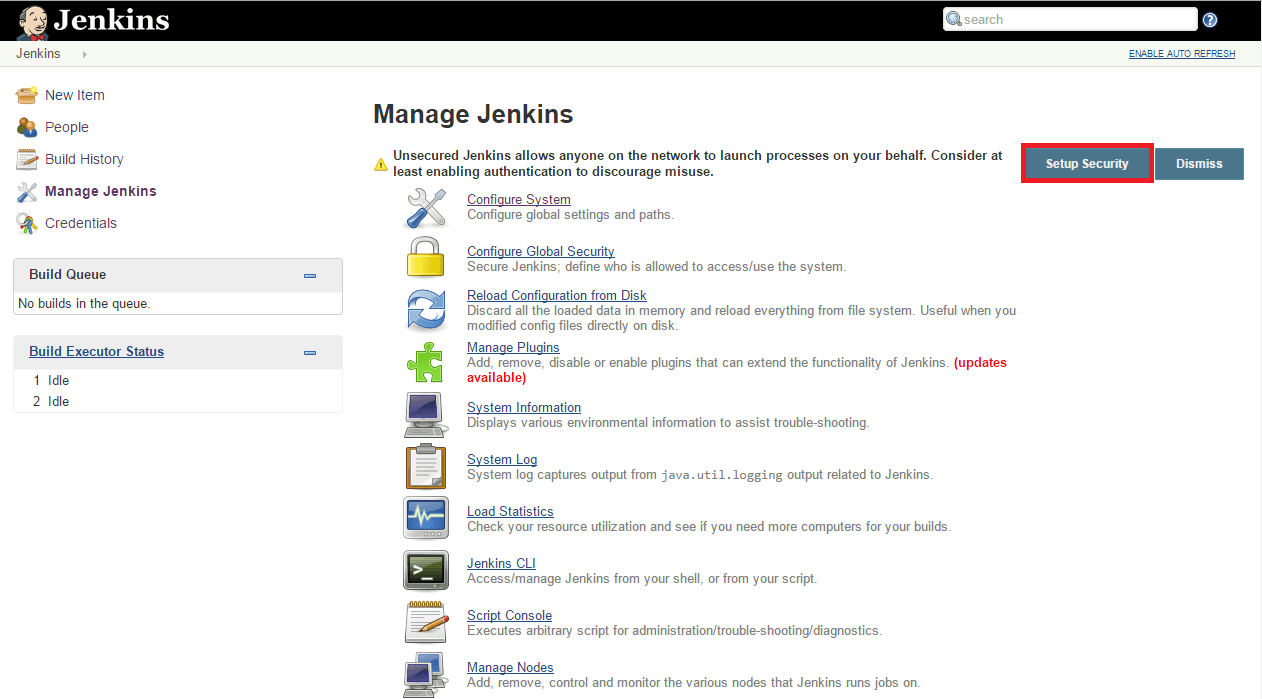1262x699 pixels.
Task: Click the People icon in sidebar
Action: click(27, 127)
